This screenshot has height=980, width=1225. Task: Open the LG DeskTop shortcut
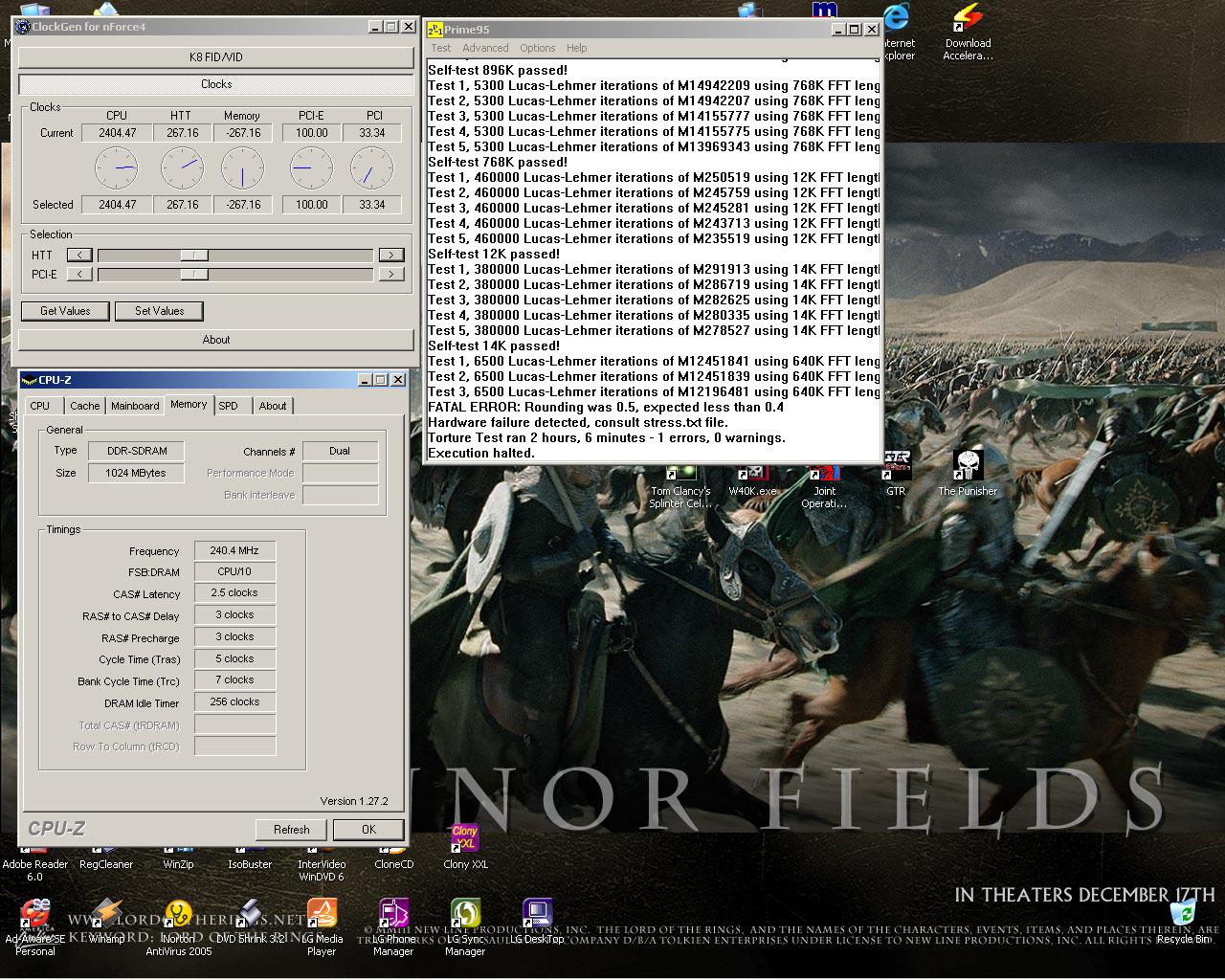tap(537, 921)
